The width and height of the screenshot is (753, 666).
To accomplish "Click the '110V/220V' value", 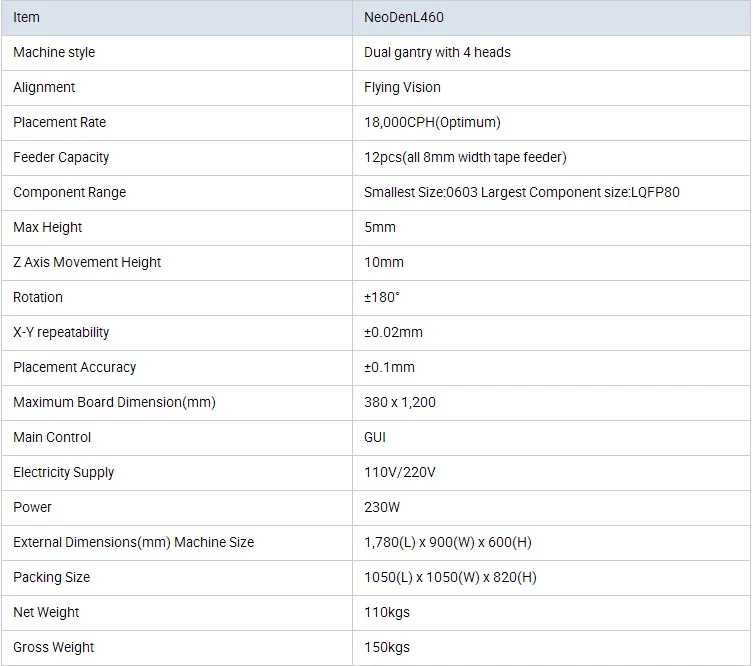I will click(400, 472).
